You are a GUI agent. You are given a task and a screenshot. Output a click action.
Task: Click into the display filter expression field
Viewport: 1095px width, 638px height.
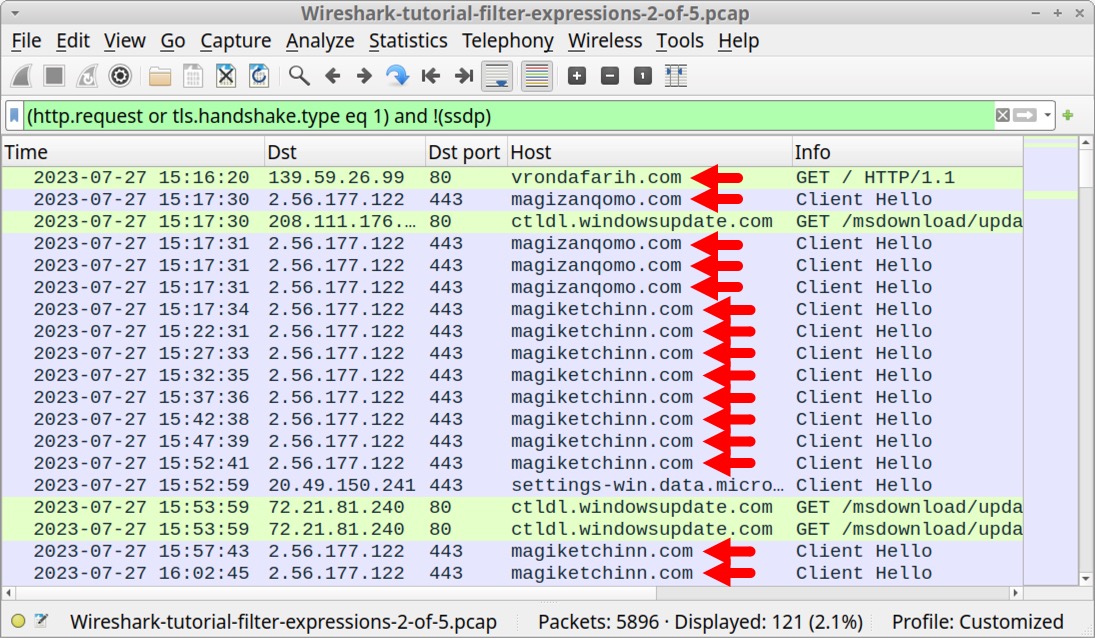509,115
